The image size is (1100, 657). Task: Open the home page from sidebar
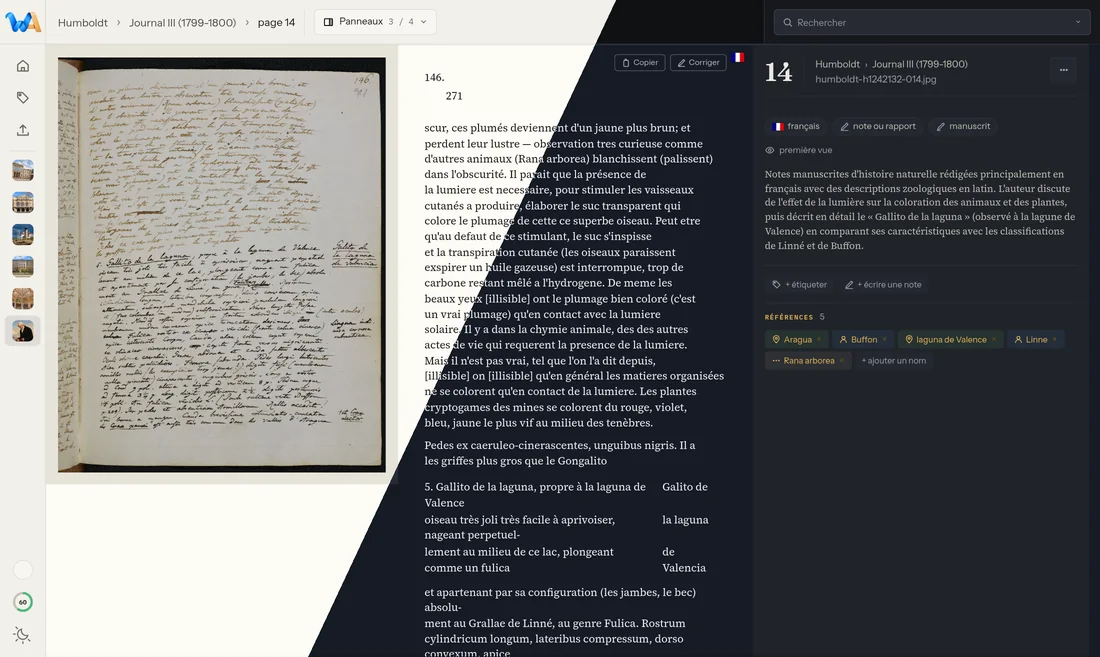[22, 66]
